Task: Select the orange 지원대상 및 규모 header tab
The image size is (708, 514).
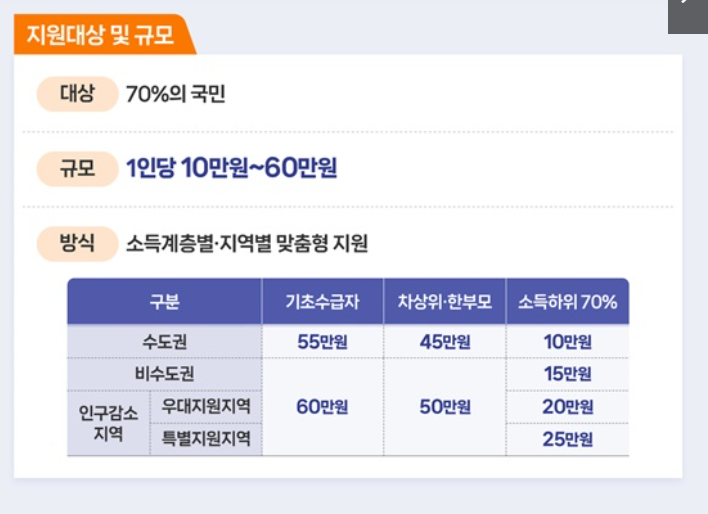Action: [105, 34]
